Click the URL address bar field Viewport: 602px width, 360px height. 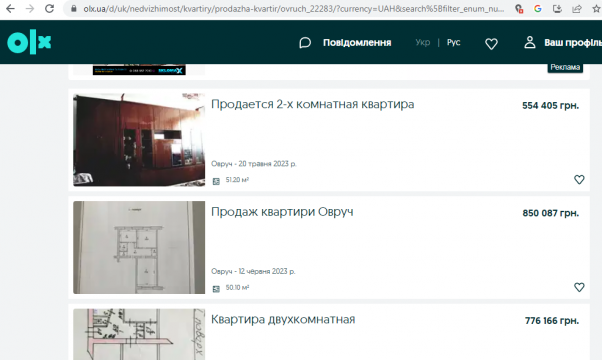(x=293, y=8)
